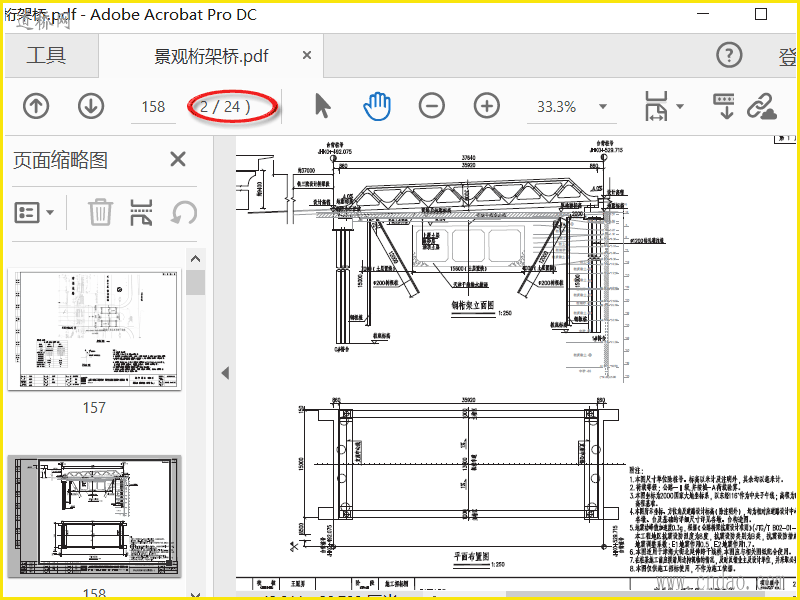Click the page number field showing 158
The height and width of the screenshot is (600, 800).
[153, 107]
